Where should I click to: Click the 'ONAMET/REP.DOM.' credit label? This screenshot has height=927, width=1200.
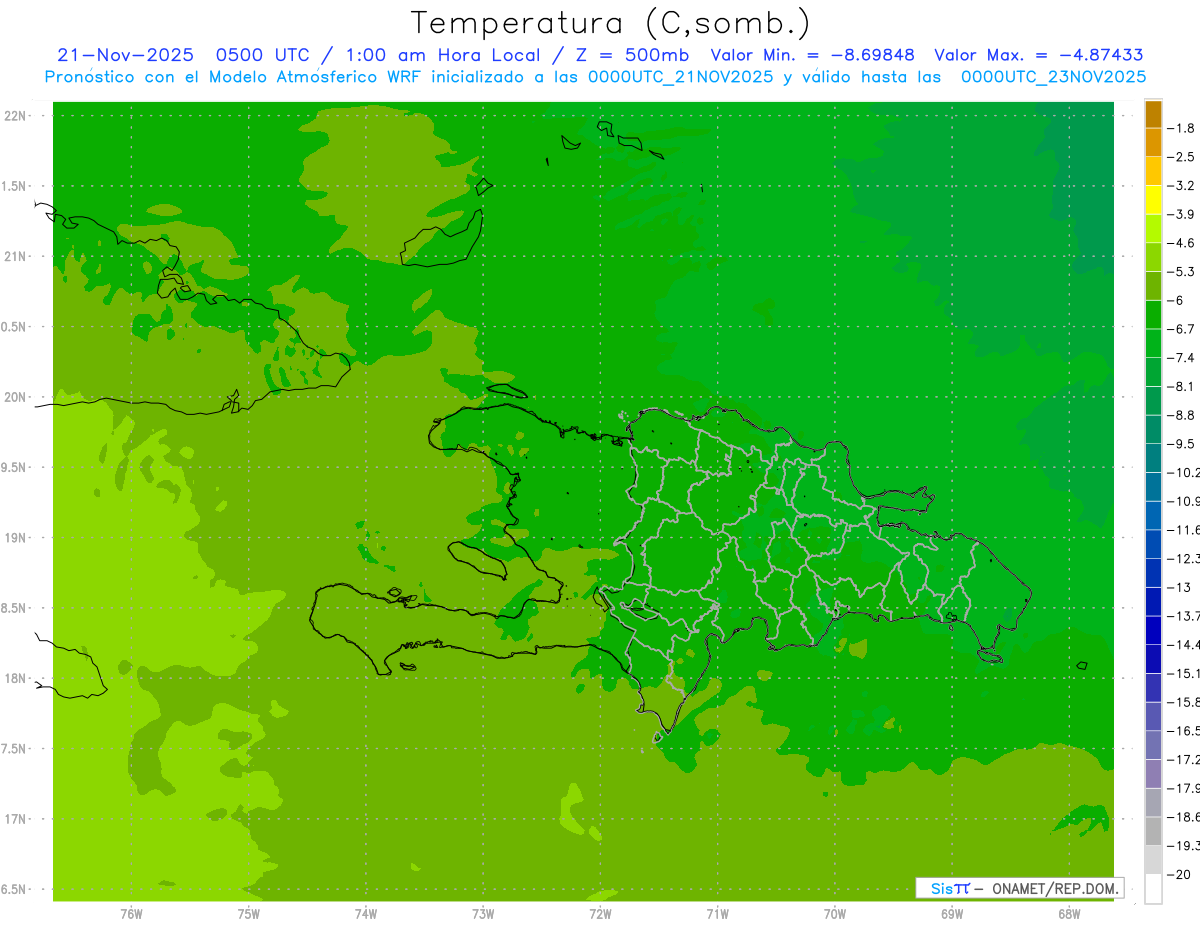click(x=1053, y=888)
